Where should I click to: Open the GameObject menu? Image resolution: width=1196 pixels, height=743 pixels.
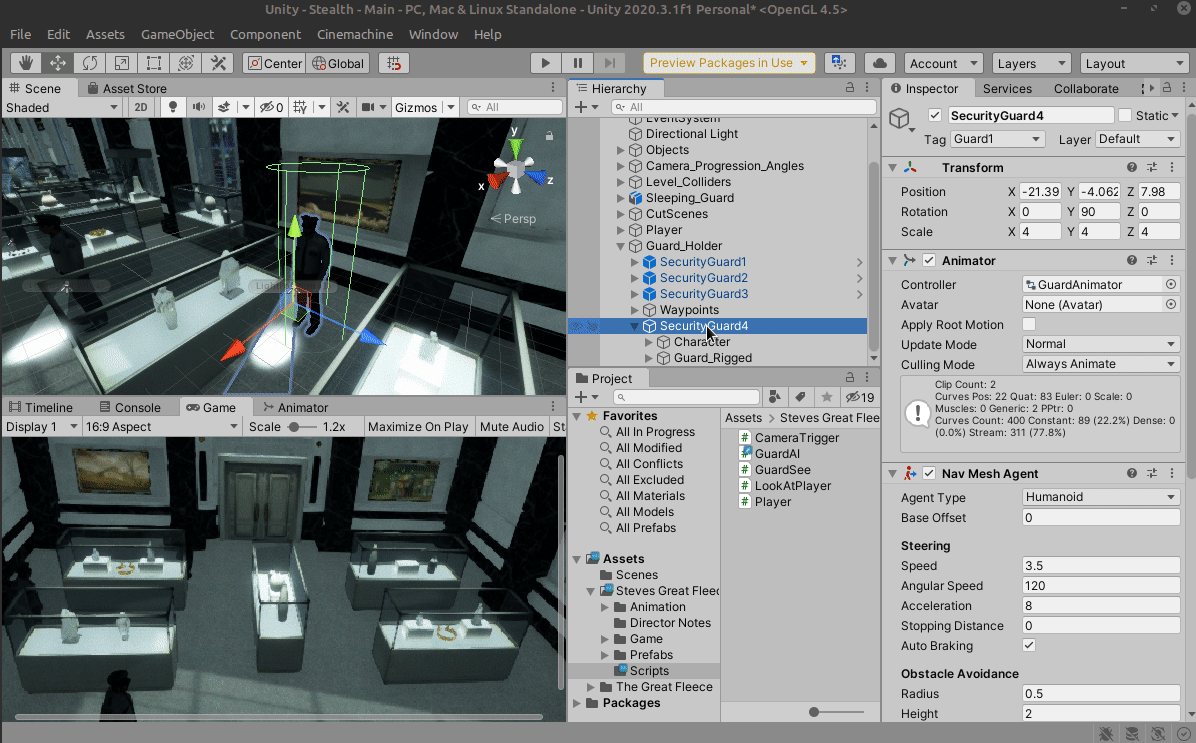point(177,34)
